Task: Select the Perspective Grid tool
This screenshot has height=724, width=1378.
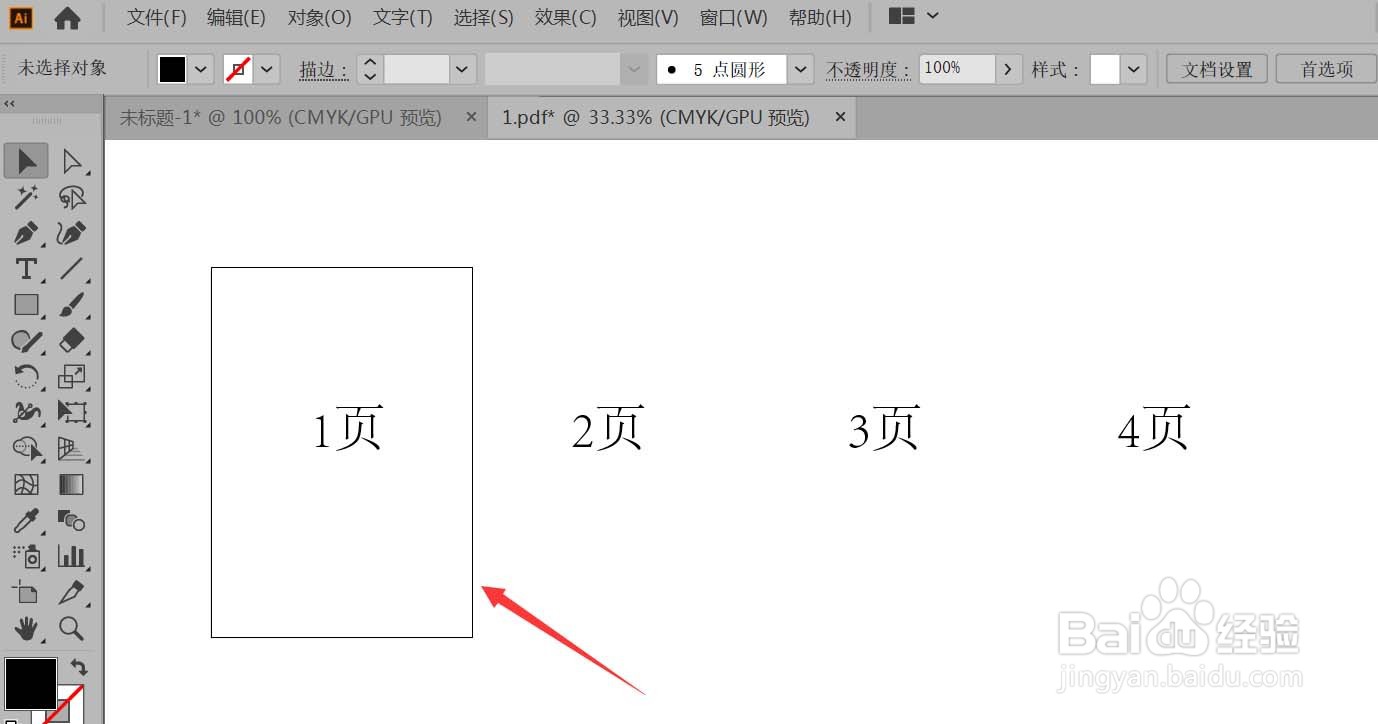Action: (72, 449)
